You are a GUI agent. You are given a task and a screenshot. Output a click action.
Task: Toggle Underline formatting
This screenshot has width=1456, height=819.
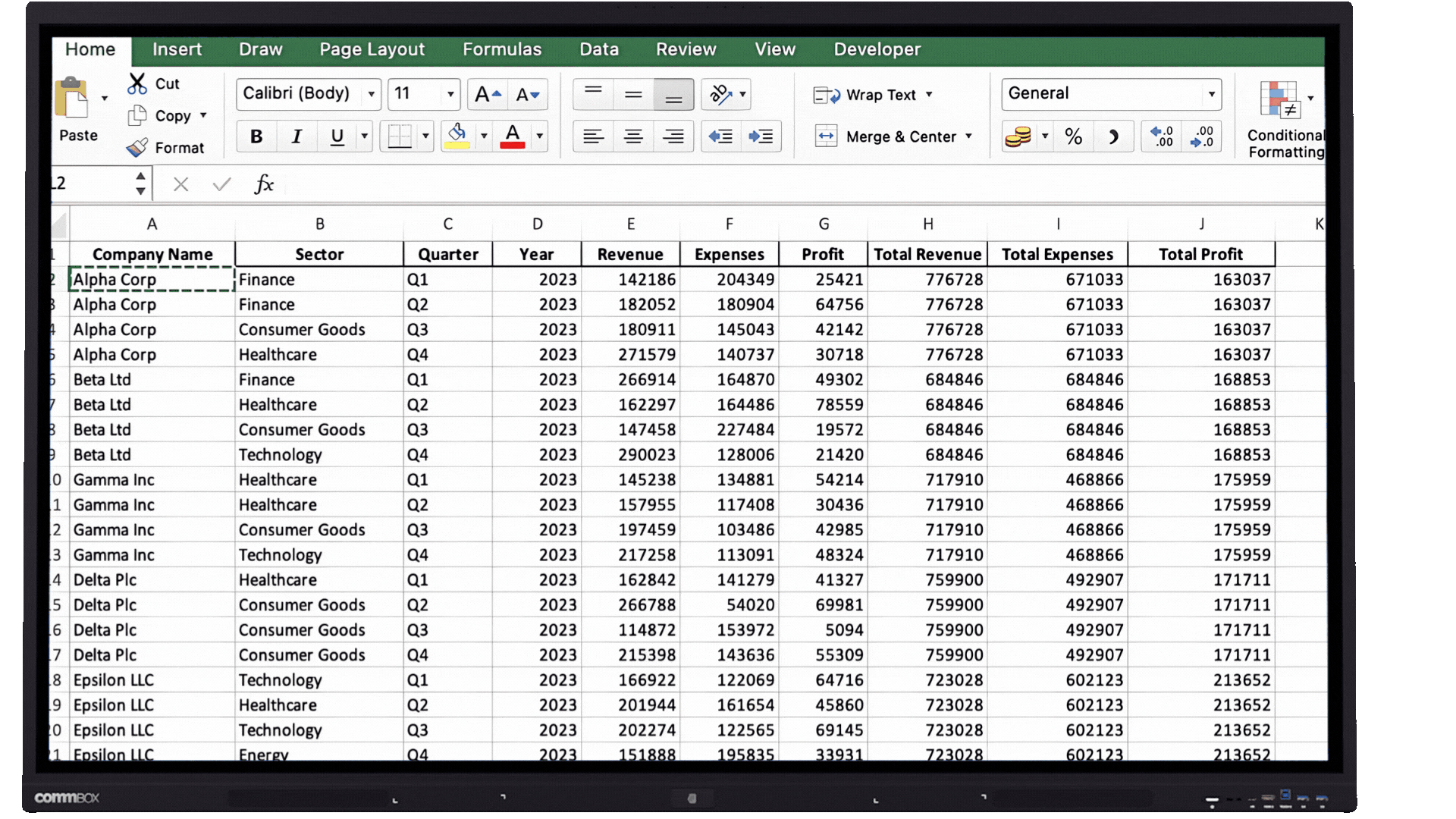pos(337,136)
